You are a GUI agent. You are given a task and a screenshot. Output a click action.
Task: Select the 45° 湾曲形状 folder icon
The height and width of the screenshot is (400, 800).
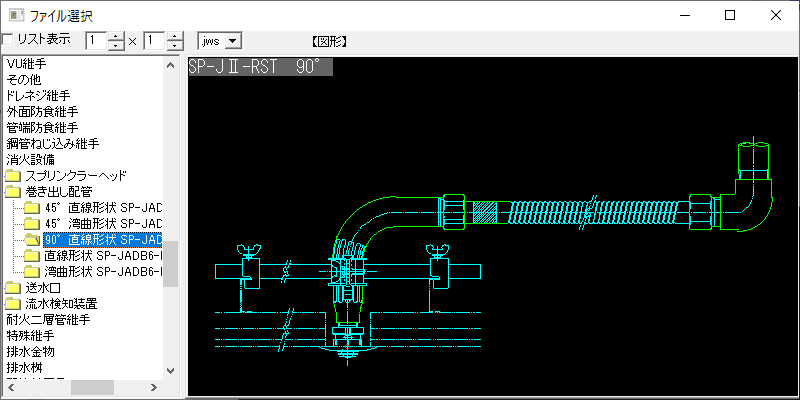point(32,223)
